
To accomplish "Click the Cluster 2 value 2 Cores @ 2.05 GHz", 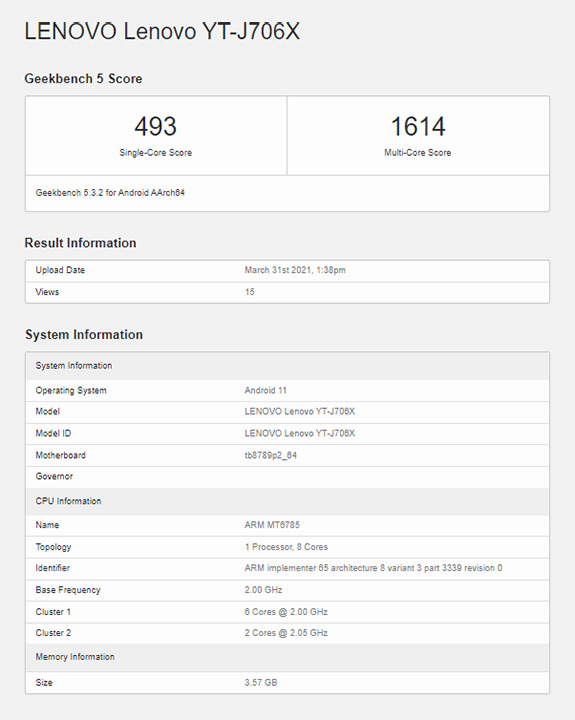I will click(286, 633).
